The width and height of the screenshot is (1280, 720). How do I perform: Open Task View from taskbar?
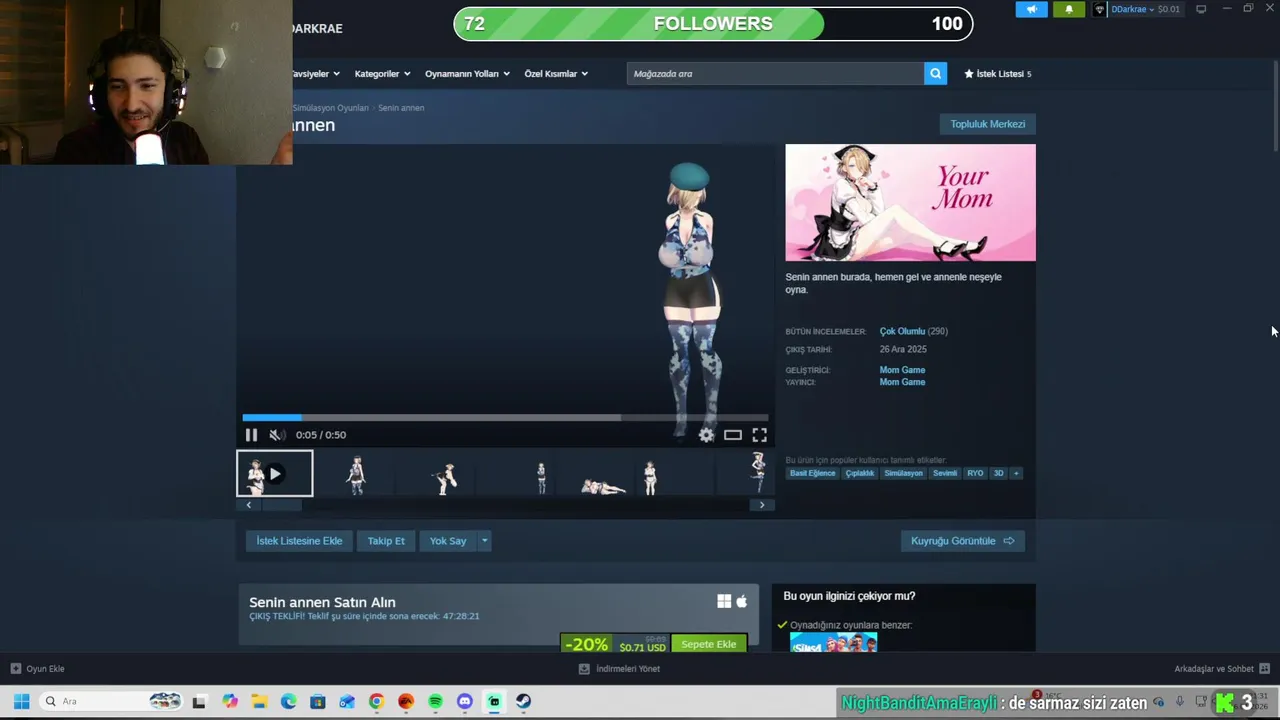coord(199,702)
